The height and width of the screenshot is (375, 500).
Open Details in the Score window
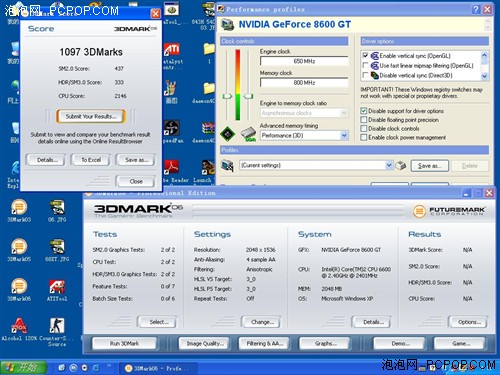coord(47,160)
